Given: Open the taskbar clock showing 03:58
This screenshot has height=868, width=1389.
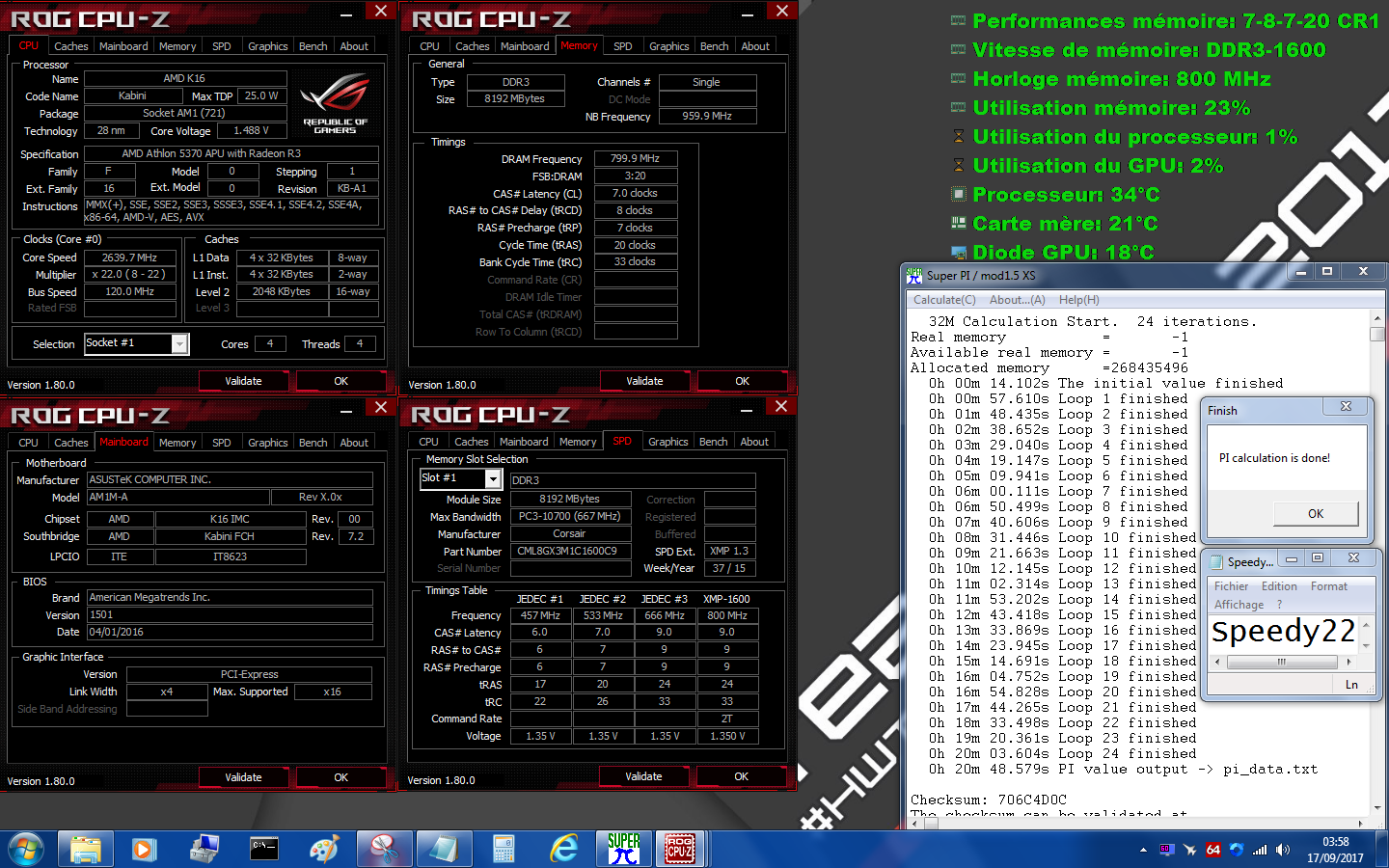Looking at the screenshot, I should click(x=1336, y=850).
